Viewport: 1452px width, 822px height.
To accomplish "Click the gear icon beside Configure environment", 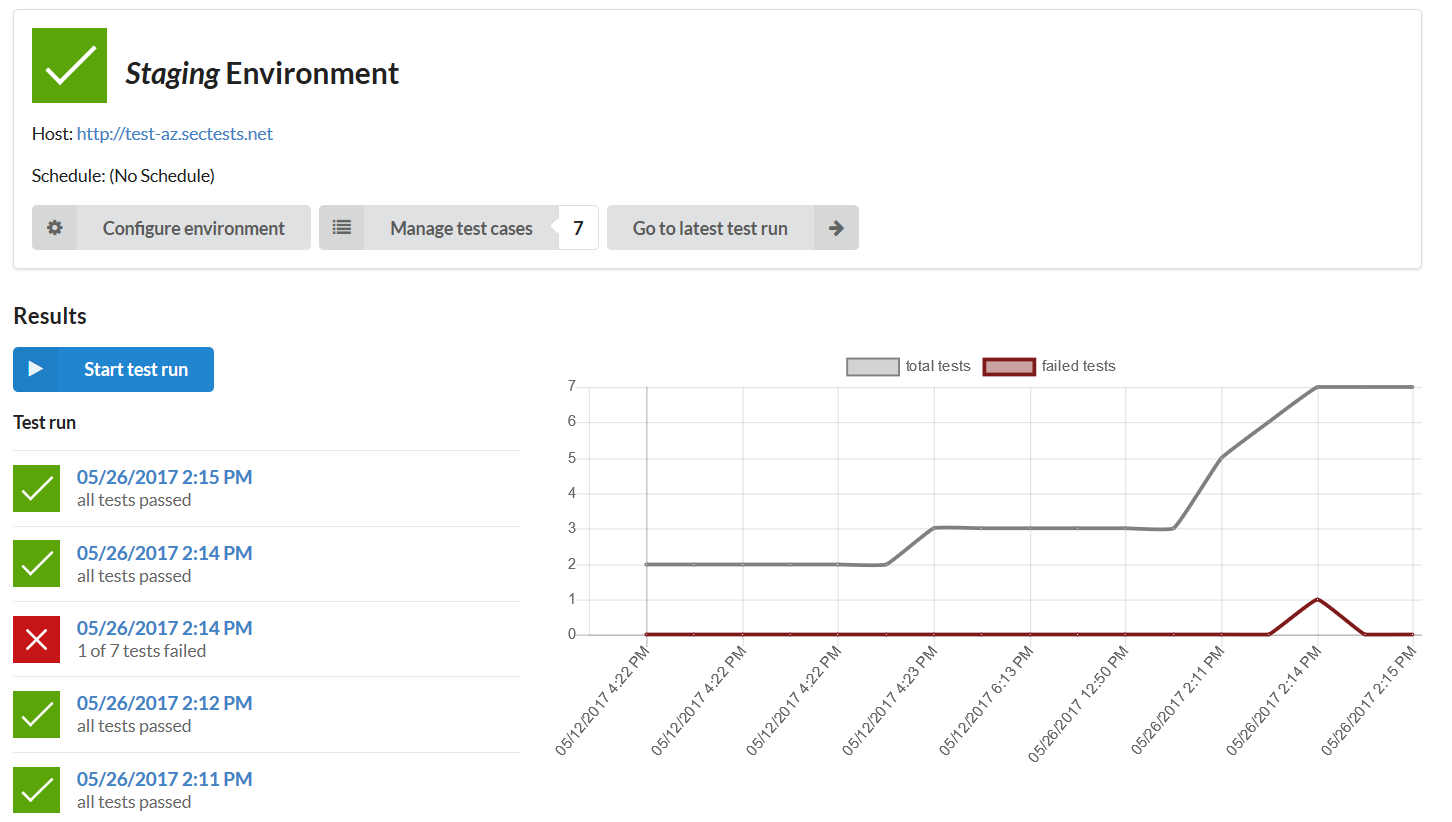I will pyautogui.click(x=55, y=228).
